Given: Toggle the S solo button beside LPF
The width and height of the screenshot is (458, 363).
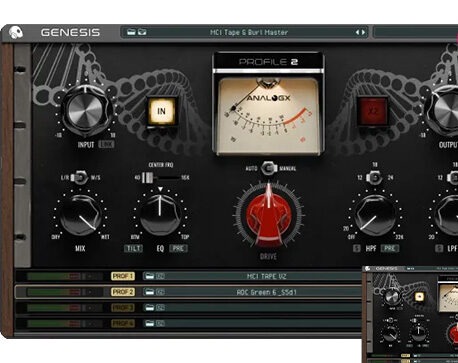Looking at the screenshot, I should click(439, 248).
